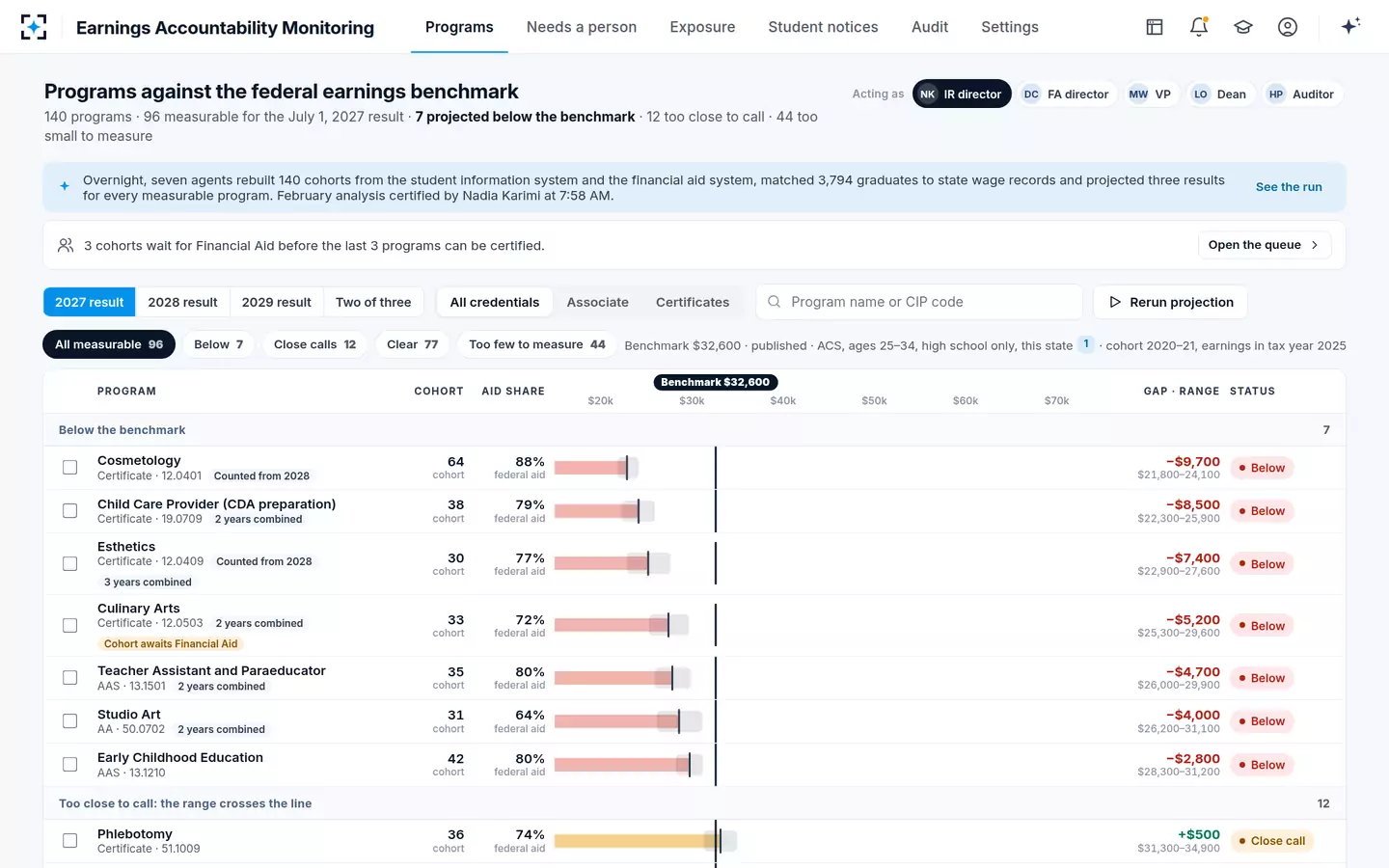
Task: Filter list to Below 7
Action: coord(219,344)
